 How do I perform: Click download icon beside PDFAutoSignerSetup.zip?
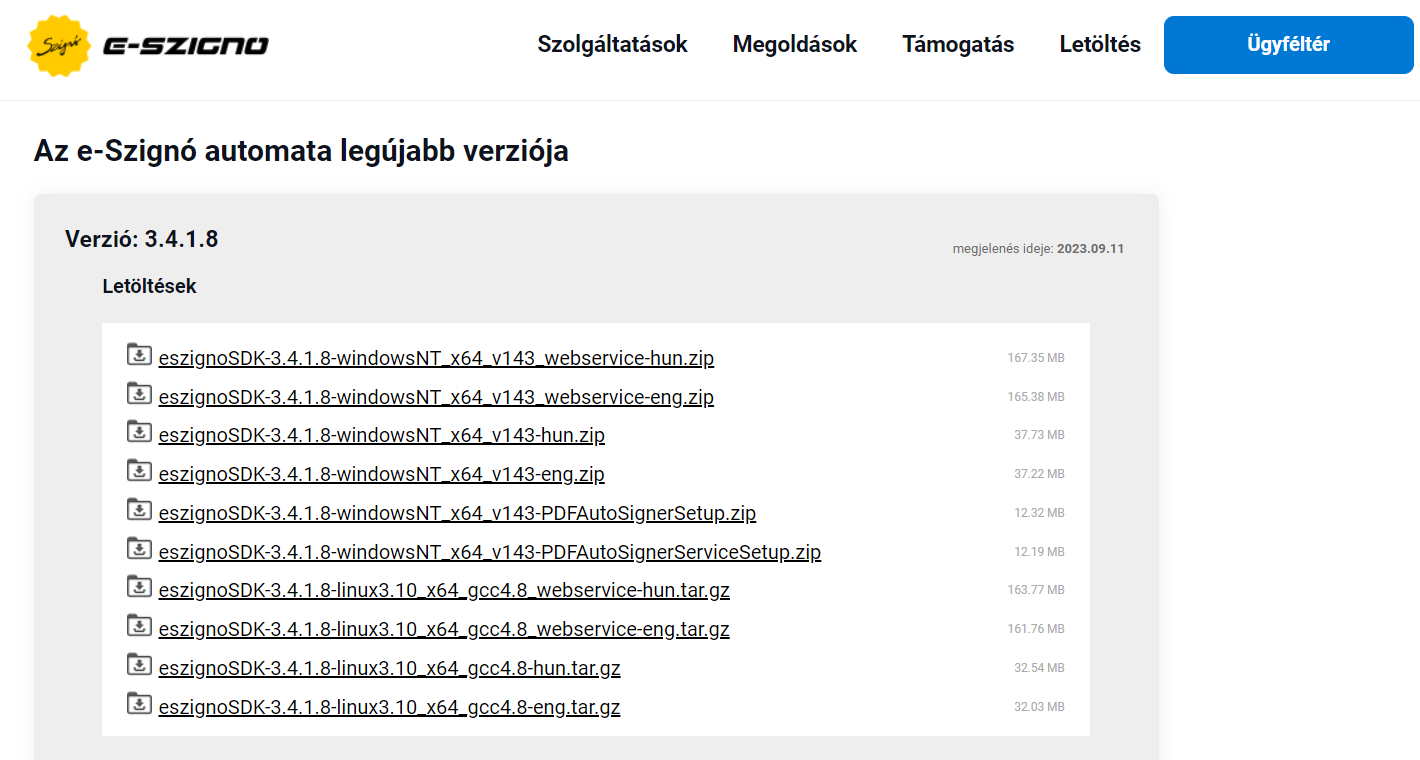click(x=139, y=510)
